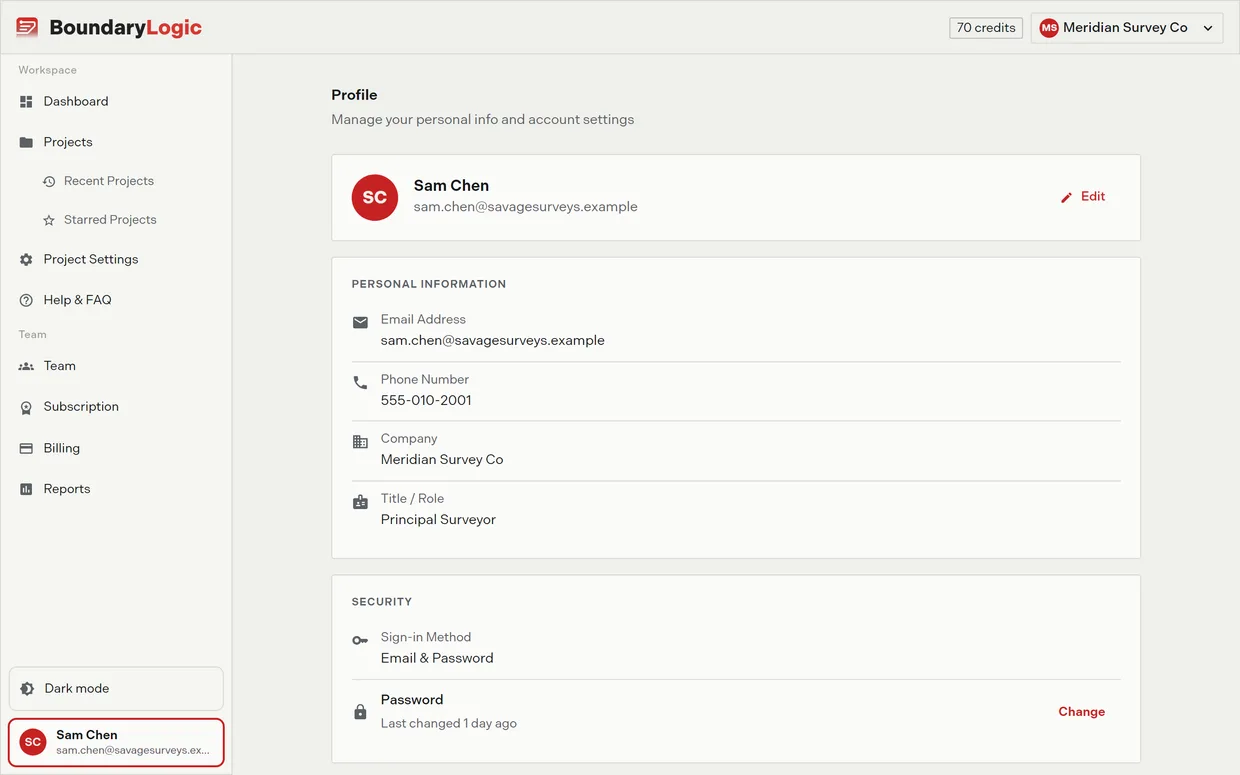Click the Starred Projects star icon

pyautogui.click(x=49, y=220)
